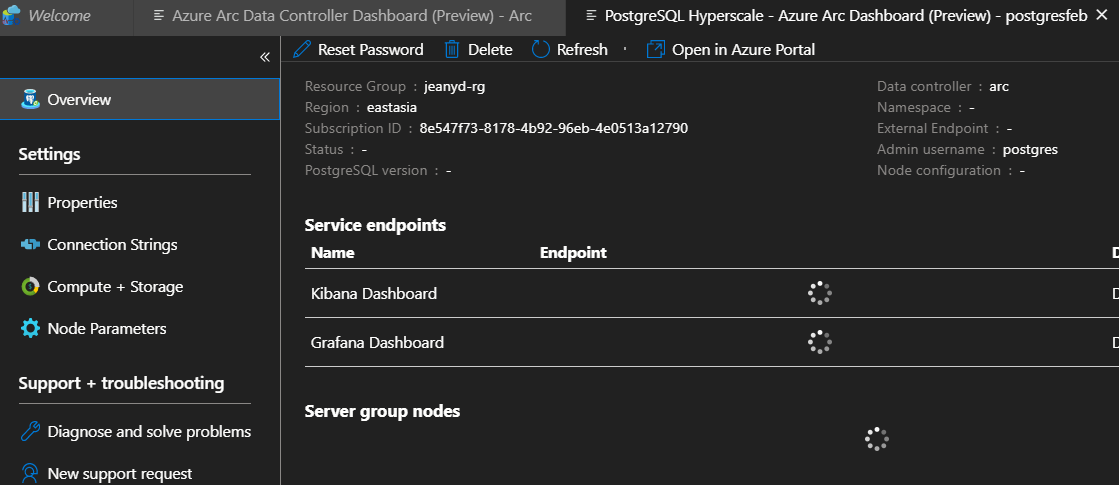Open Diagnose and solve problems
1119x485 pixels.
pyautogui.click(x=149, y=432)
